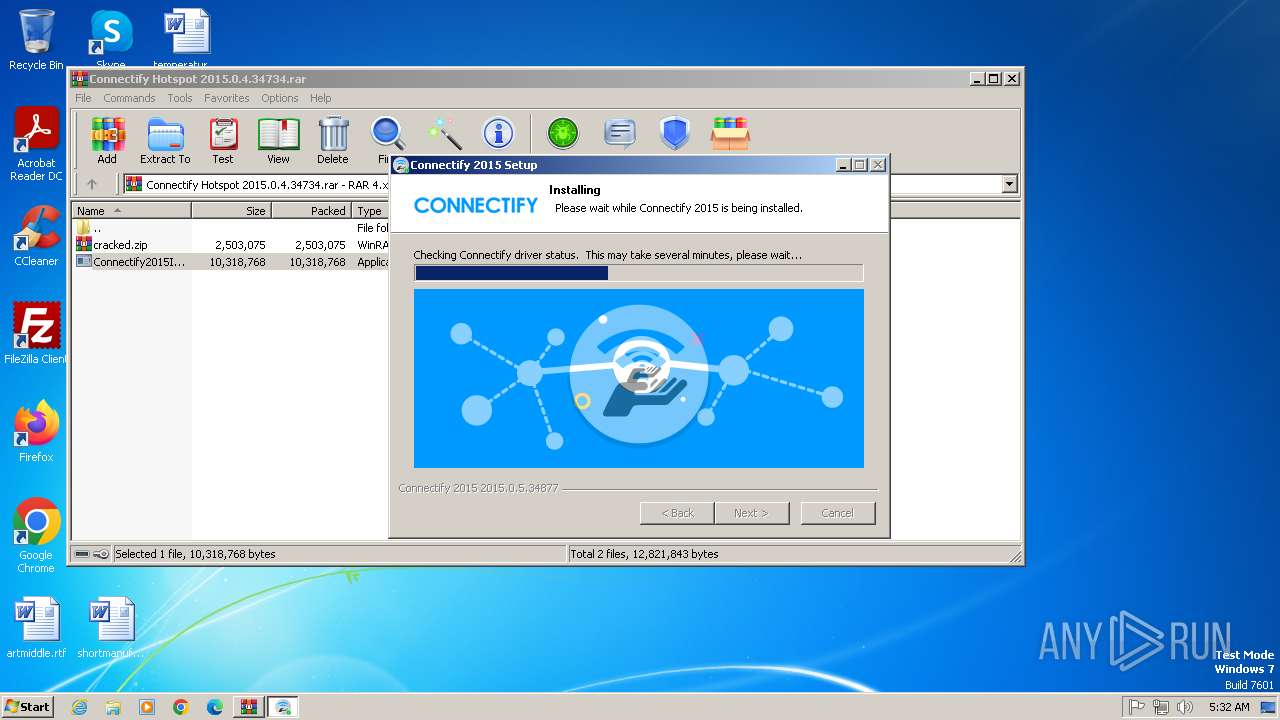Sort by the Name column header

(x=132, y=211)
